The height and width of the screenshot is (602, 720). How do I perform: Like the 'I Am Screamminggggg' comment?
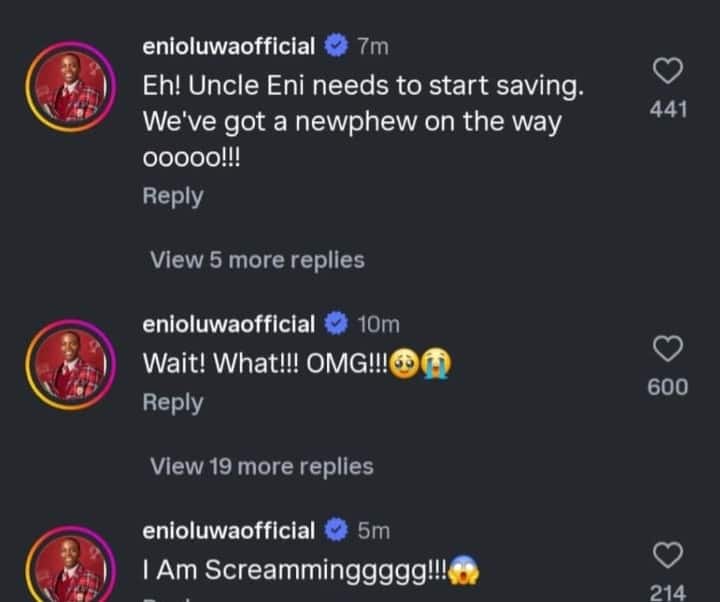click(668, 556)
